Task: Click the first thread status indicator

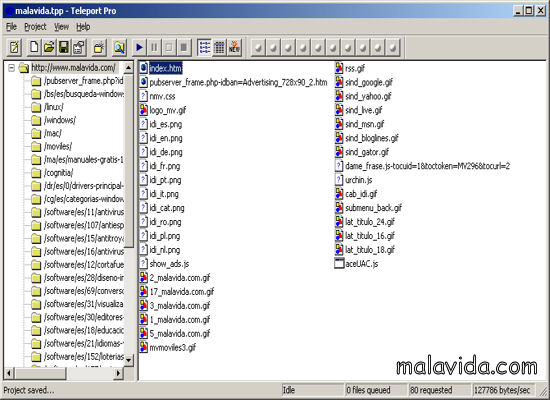Action: 259,47
